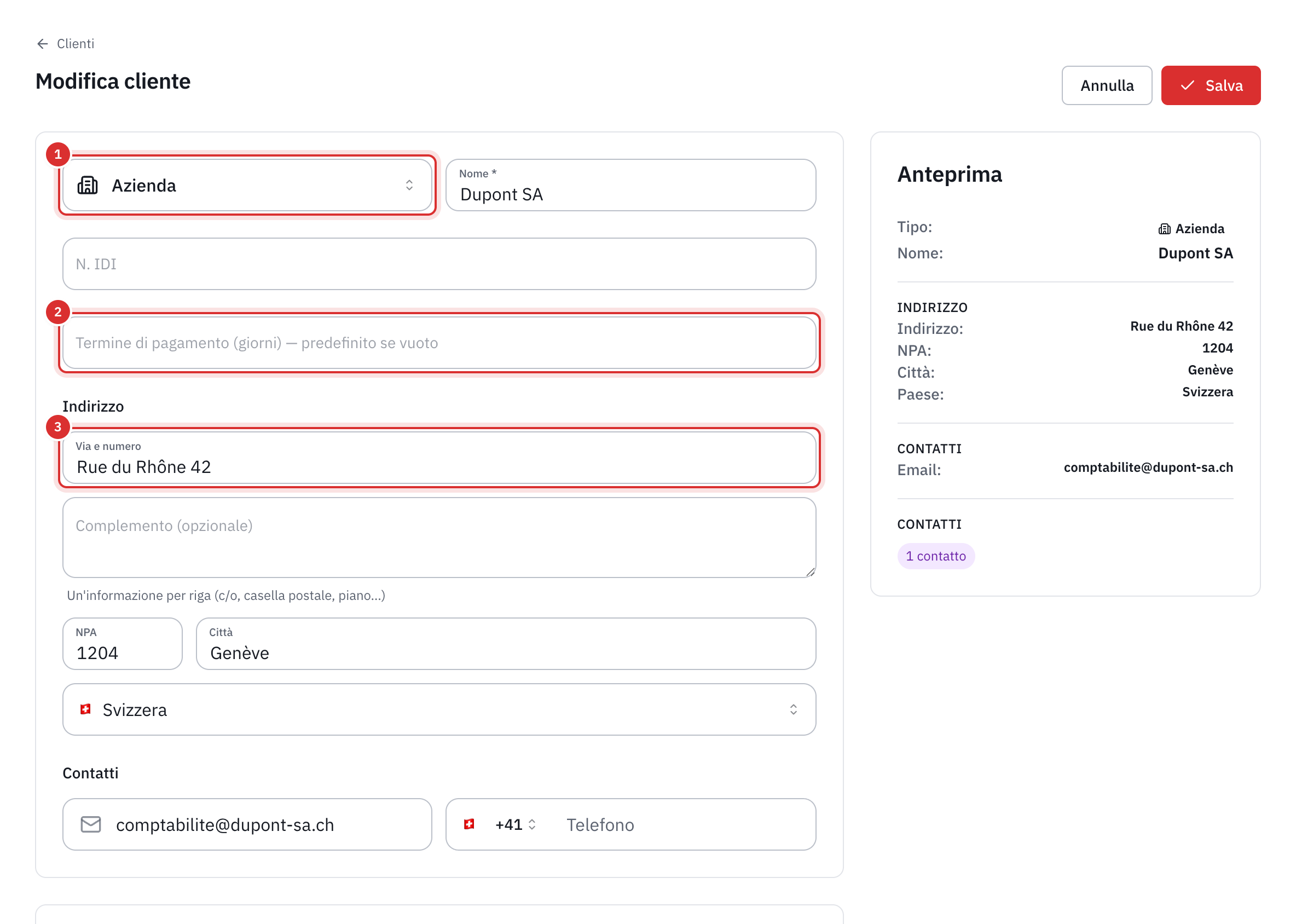
Task: Click the chevron arrows in the Azienda selector
Action: (x=409, y=186)
